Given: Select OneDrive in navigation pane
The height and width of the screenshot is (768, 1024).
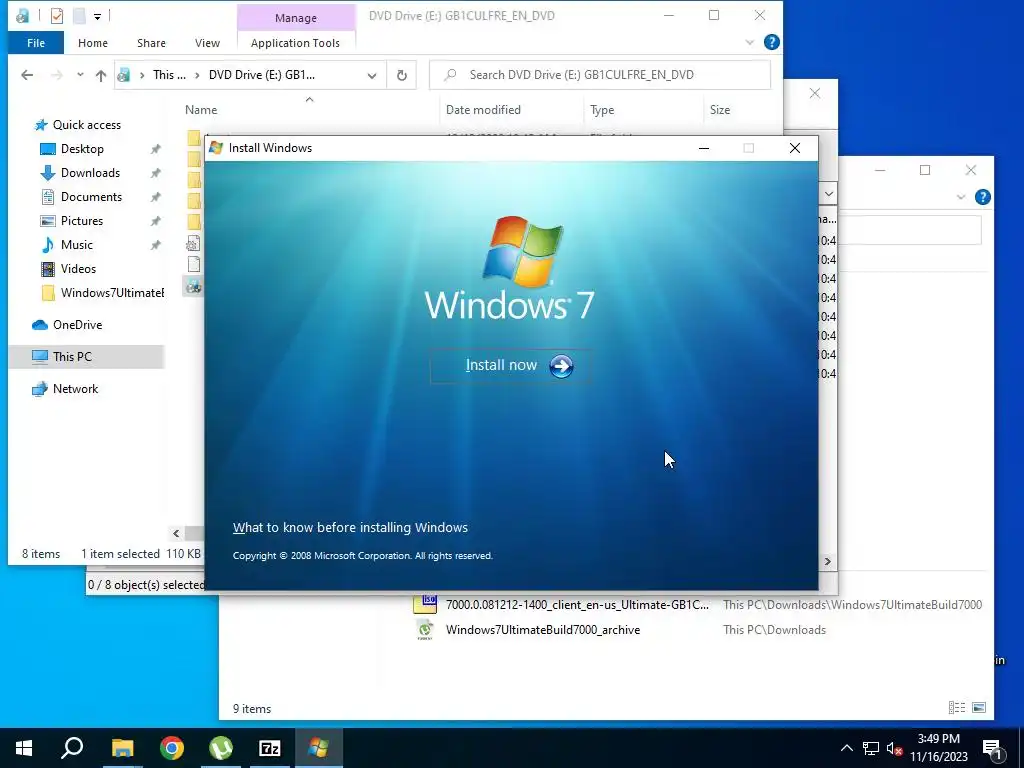Looking at the screenshot, I should click(x=77, y=325).
